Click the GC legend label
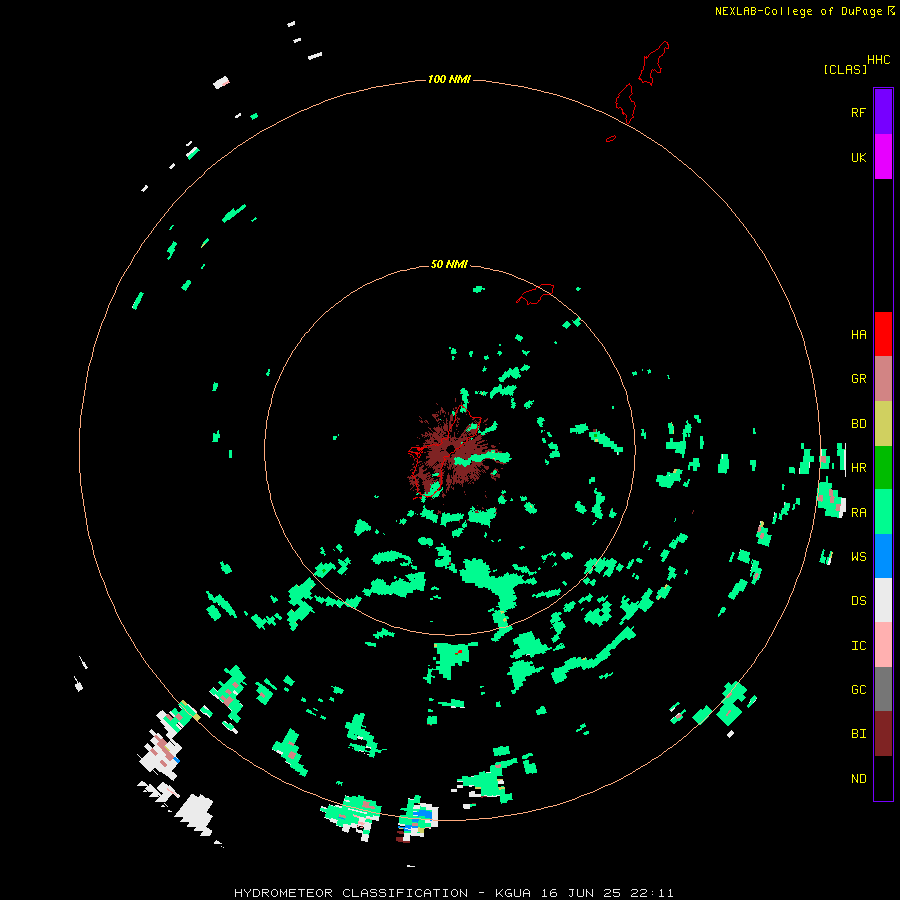 (x=858, y=690)
